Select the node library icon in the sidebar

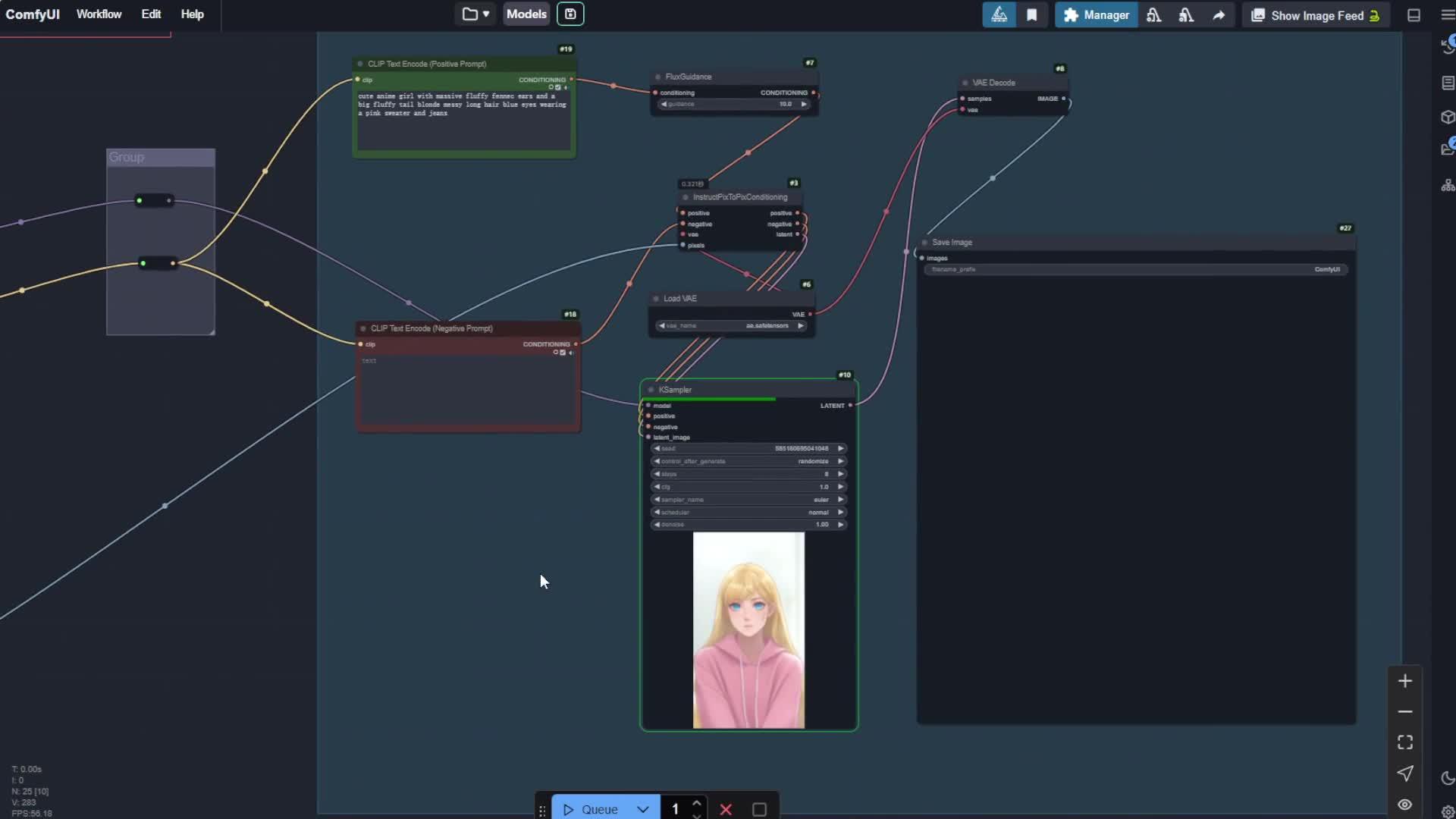1448,83
